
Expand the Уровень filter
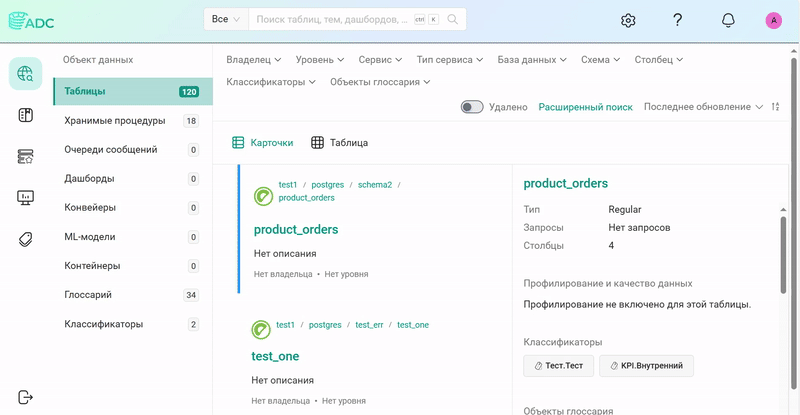320,60
